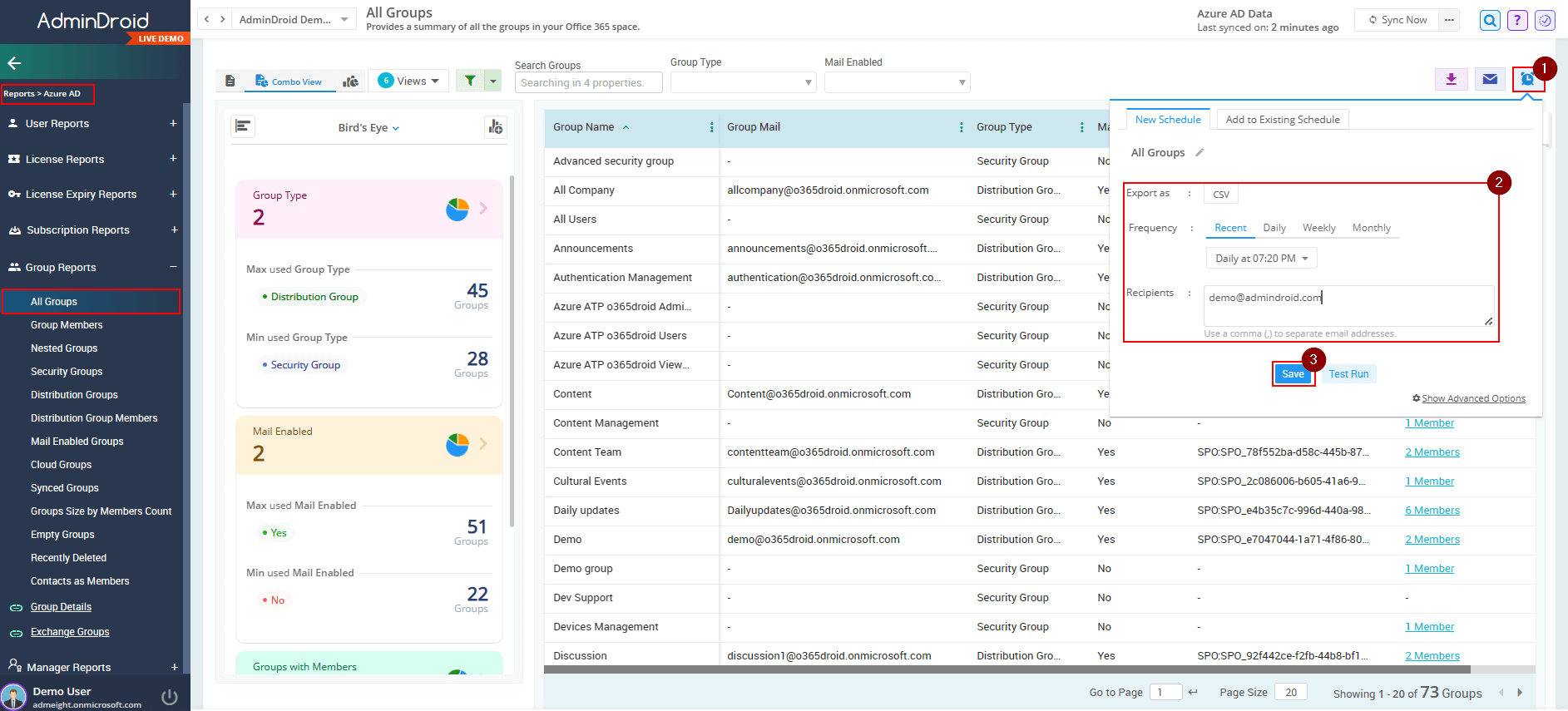Click the Save button
The width and height of the screenshot is (1568, 711).
point(1292,374)
